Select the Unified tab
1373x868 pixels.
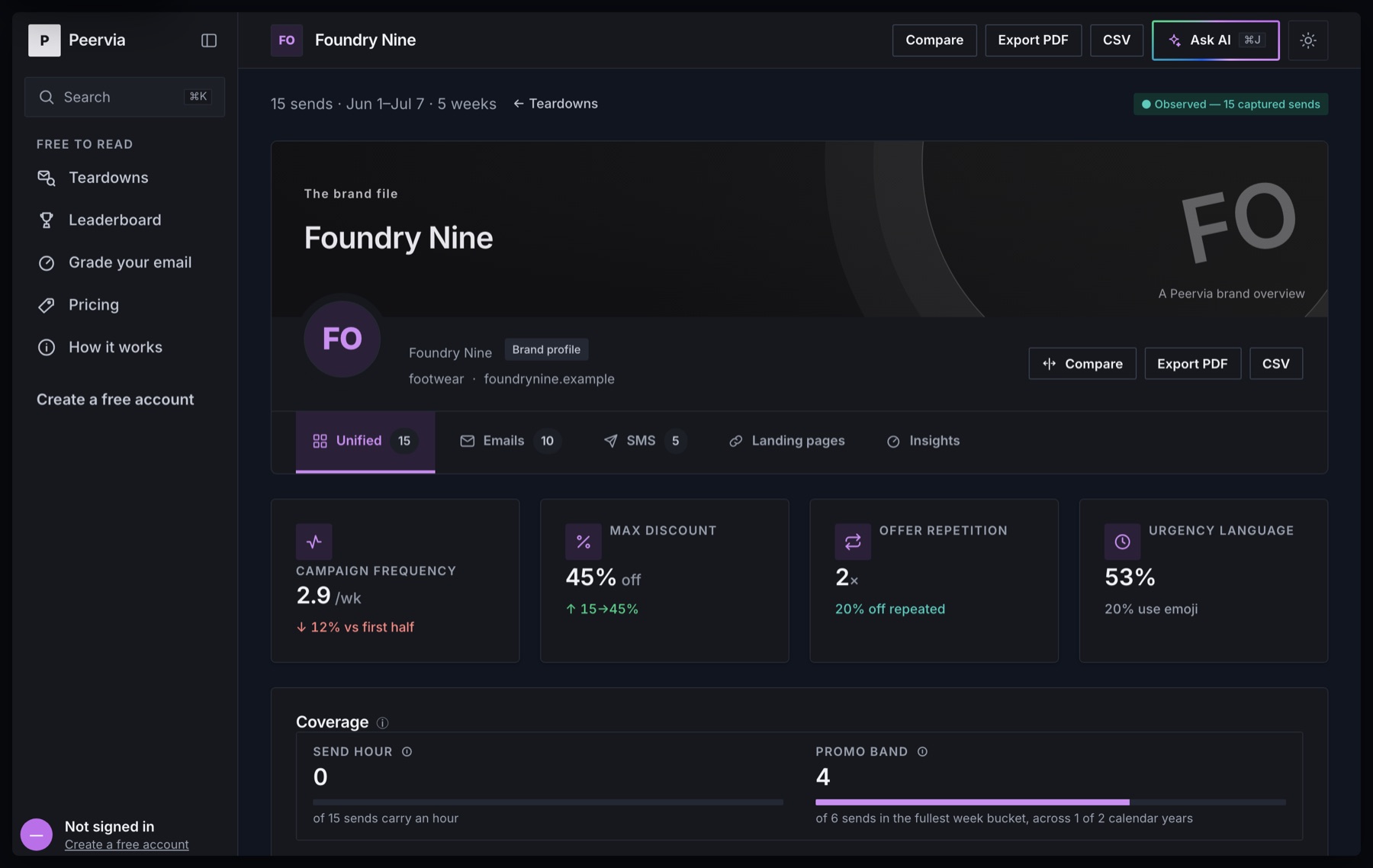365,442
